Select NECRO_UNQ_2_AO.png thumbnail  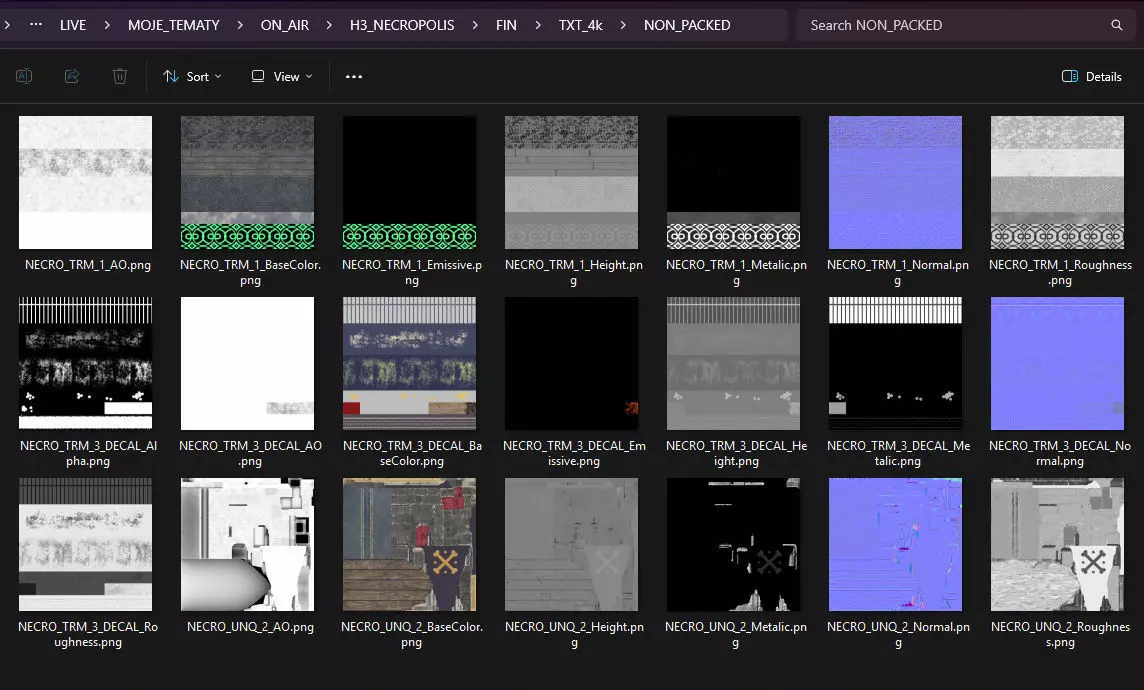coord(247,544)
